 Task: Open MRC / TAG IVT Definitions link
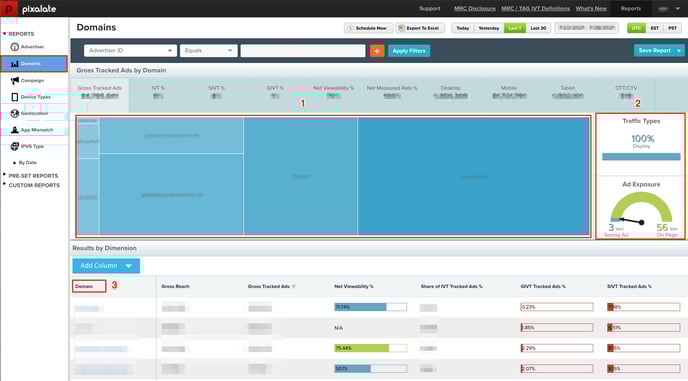pyautogui.click(x=535, y=8)
